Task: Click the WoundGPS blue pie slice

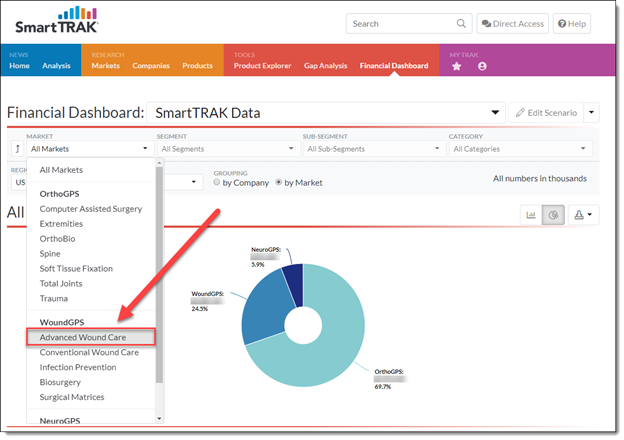Action: [266, 310]
